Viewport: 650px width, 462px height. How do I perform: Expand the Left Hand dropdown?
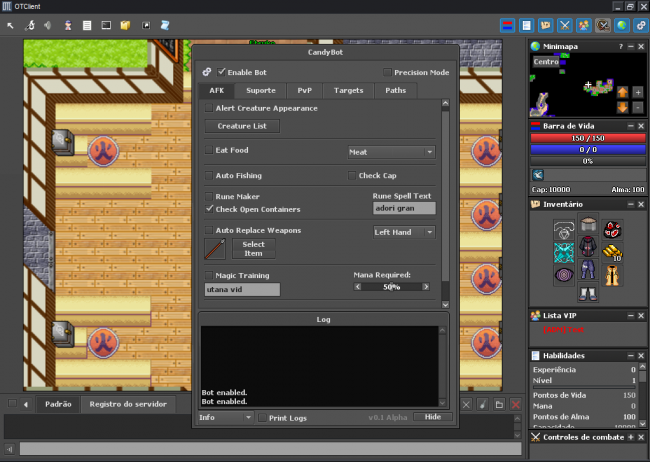(x=403, y=232)
